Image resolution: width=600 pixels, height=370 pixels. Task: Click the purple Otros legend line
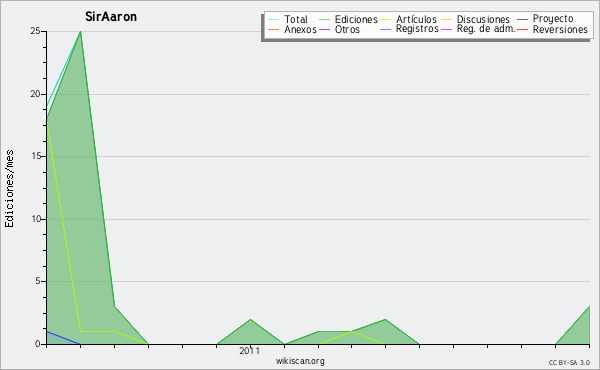[x=324, y=29]
